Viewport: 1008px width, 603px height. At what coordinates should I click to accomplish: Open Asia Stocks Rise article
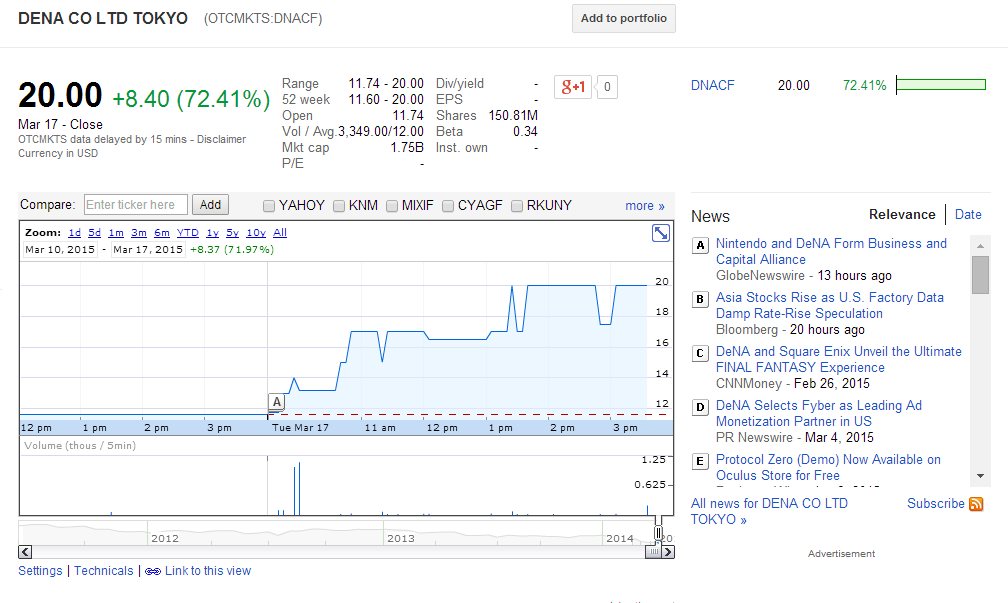830,305
